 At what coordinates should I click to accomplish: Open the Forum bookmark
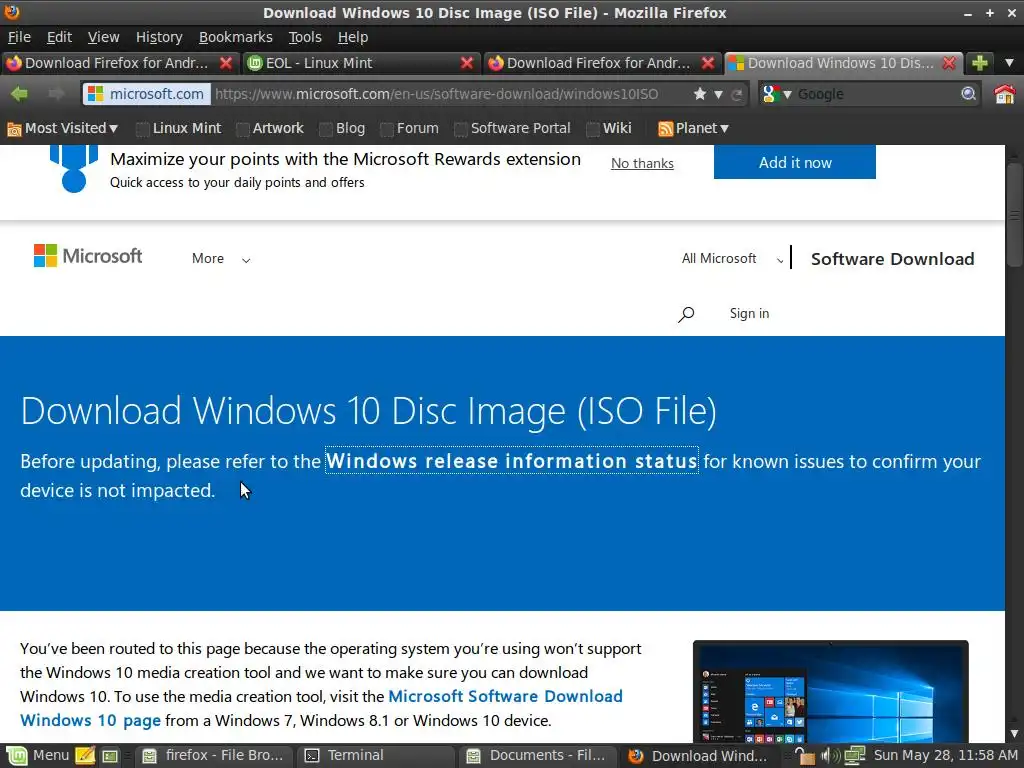point(409,129)
